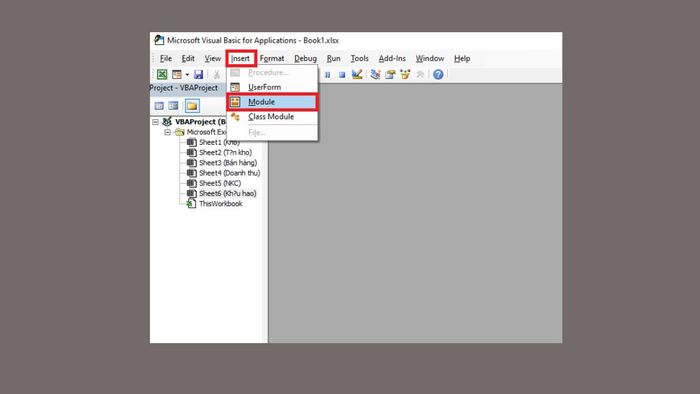Viewport: 700px width, 394px height.
Task: Choose UserForm from the Insert menu
Action: click(272, 87)
